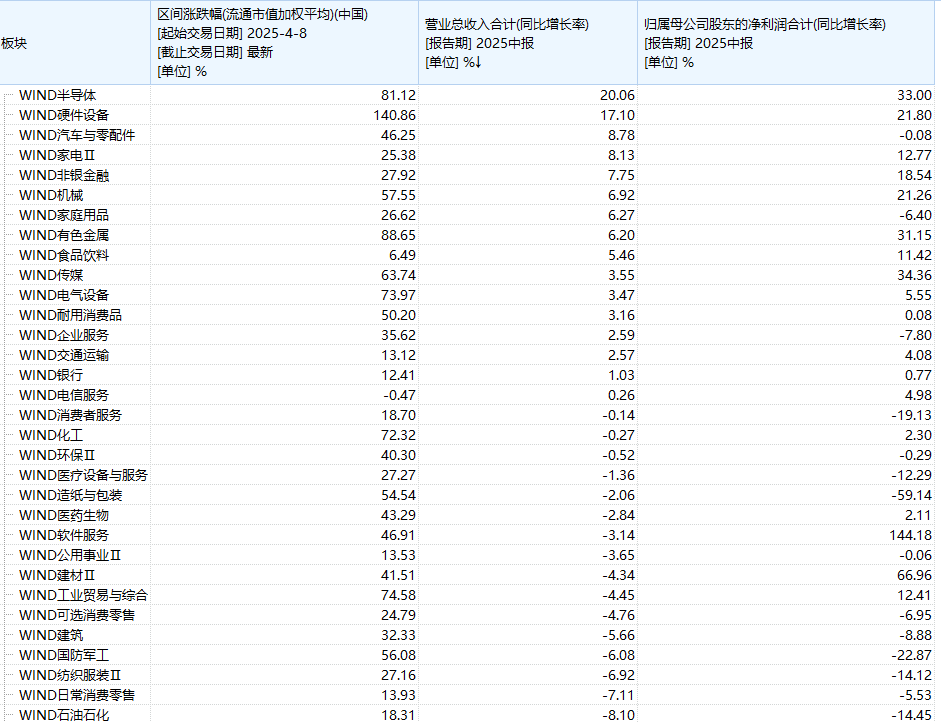Viewport: 941px width, 722px height.
Task: Choose WIND医疗设备与服务 in the list
Action: [83, 475]
